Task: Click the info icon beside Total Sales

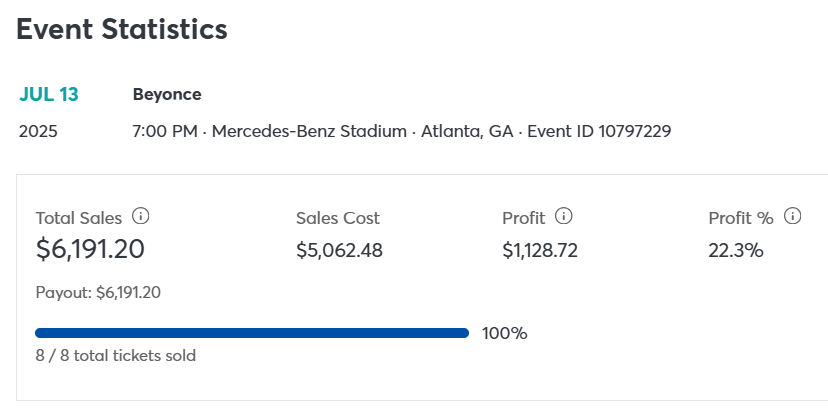Action: (x=141, y=216)
